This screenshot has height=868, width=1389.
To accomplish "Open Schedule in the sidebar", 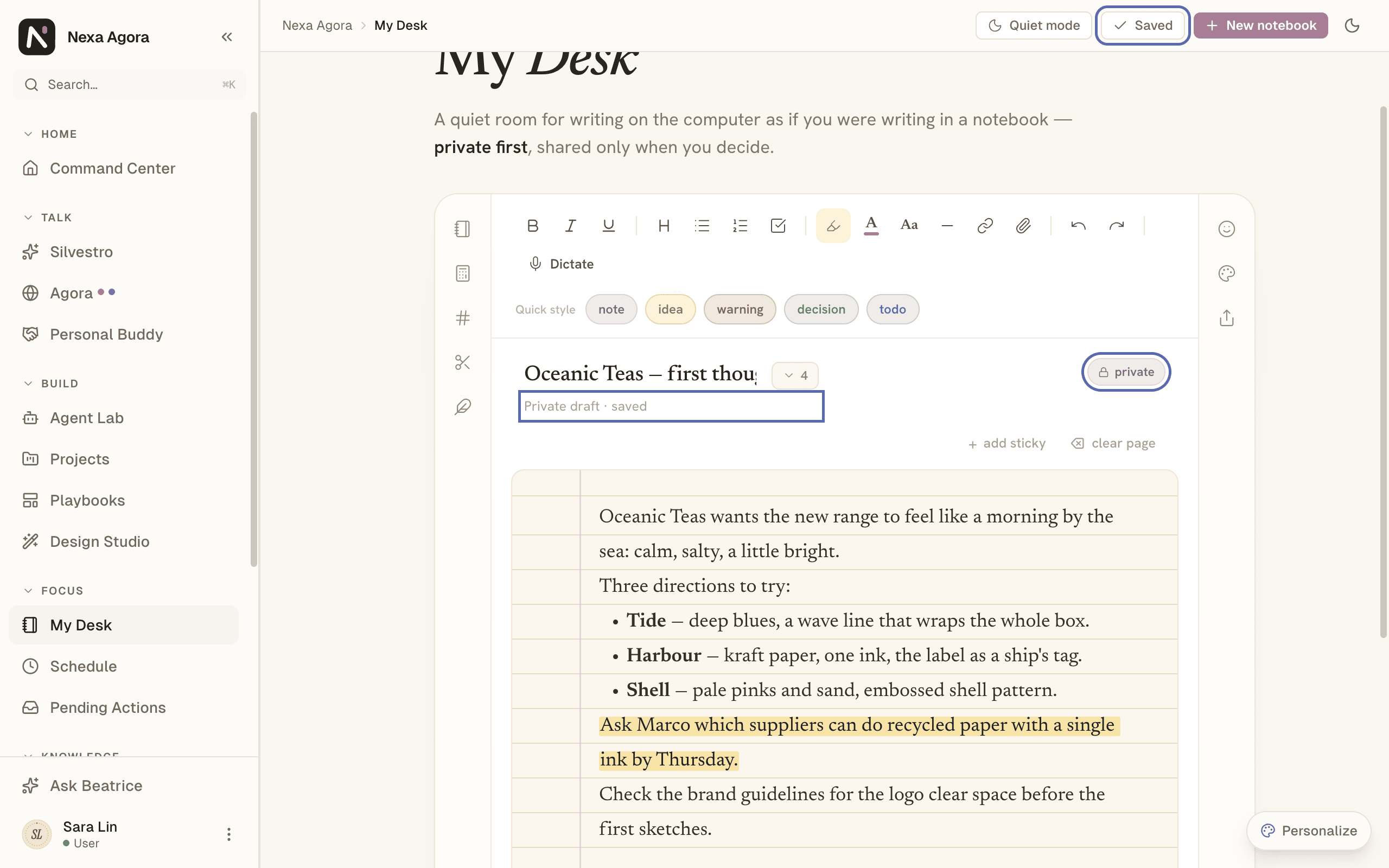I will tap(123, 667).
